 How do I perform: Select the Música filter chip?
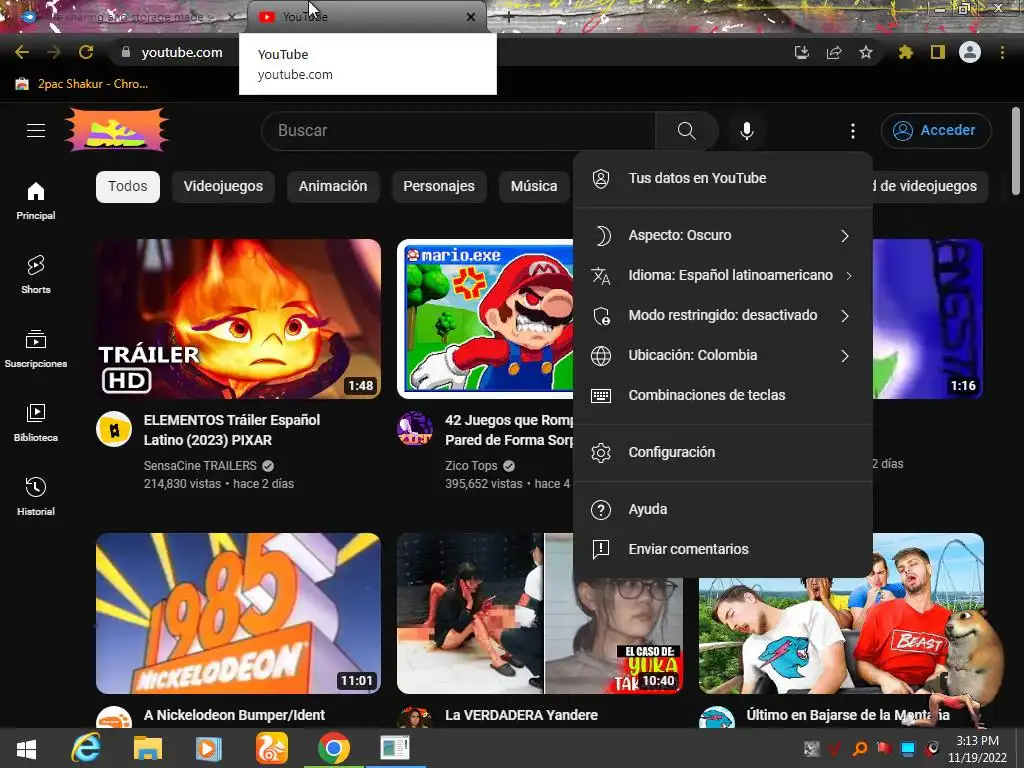coord(534,187)
